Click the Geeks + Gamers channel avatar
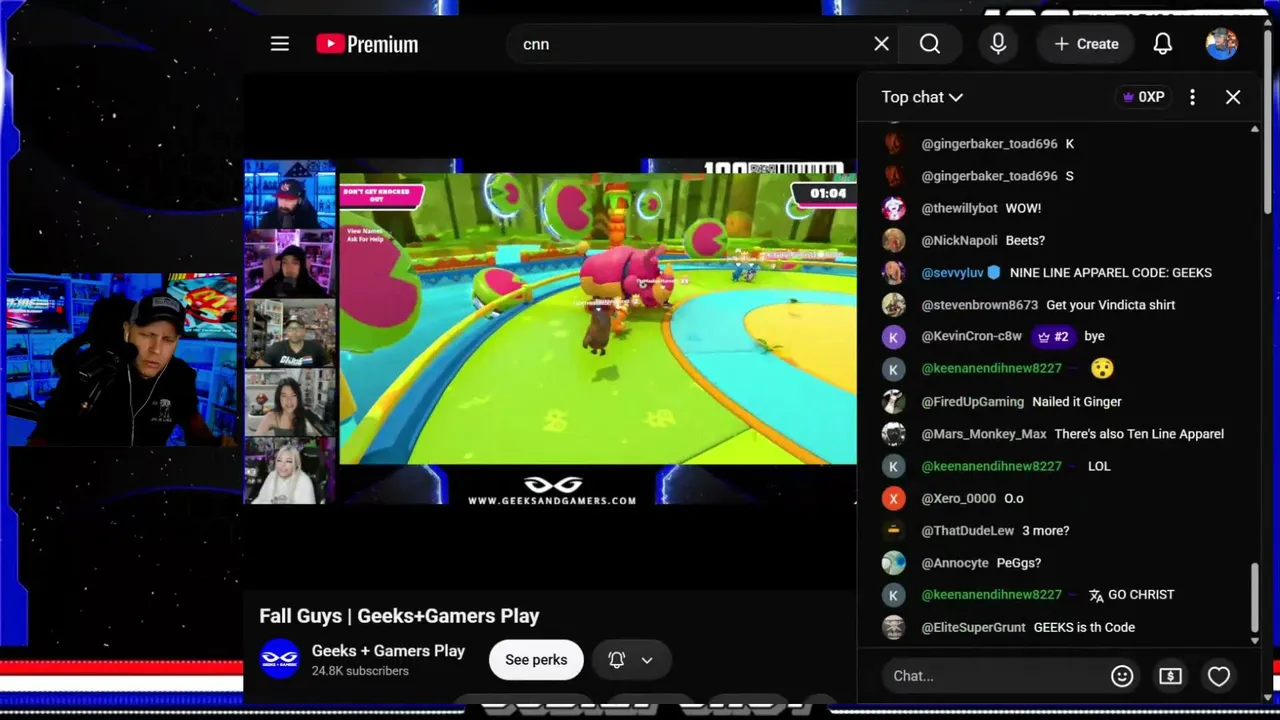This screenshot has width=1280, height=720. coord(280,660)
